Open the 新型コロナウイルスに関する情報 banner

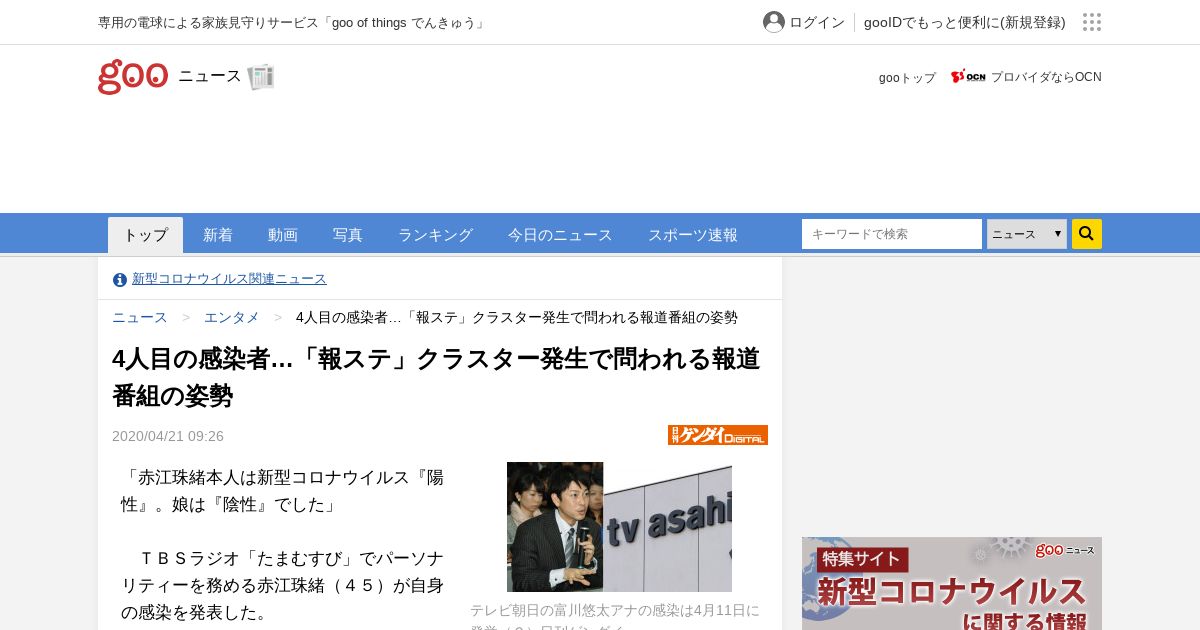point(952,584)
